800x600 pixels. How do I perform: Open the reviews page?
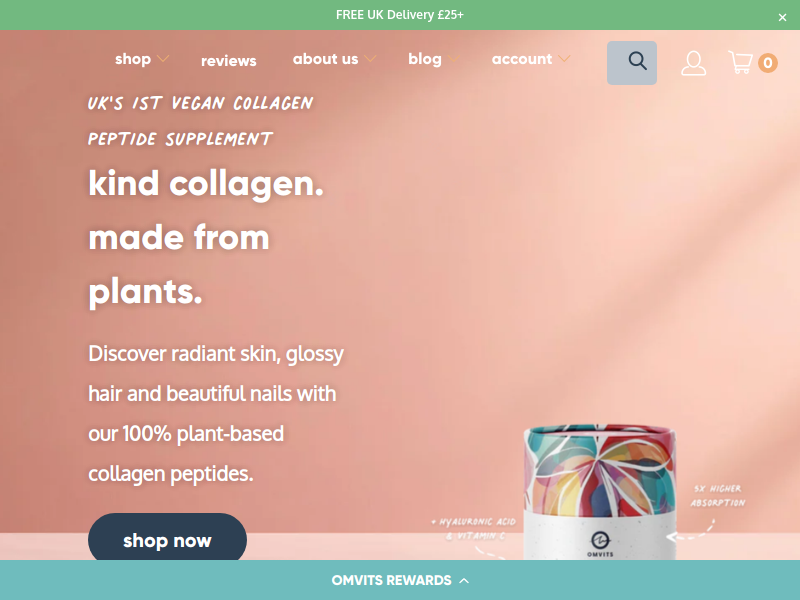[x=229, y=61]
